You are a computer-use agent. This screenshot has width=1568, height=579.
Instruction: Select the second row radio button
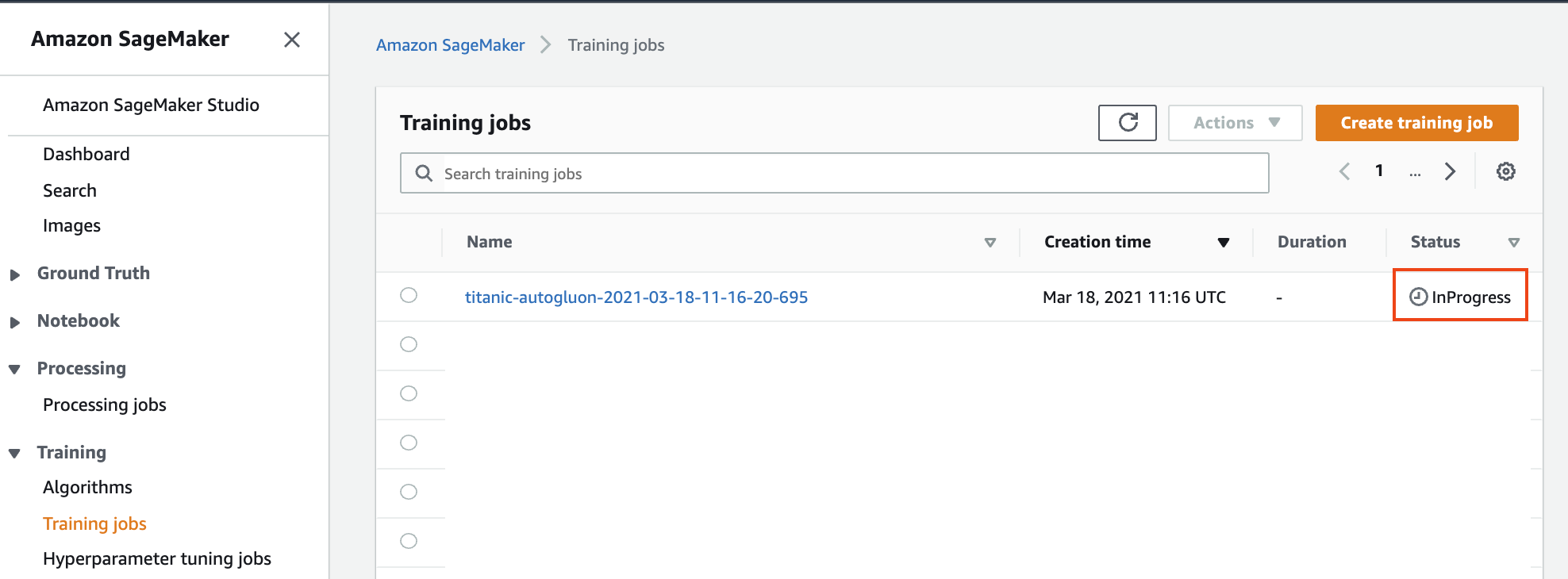click(x=409, y=344)
